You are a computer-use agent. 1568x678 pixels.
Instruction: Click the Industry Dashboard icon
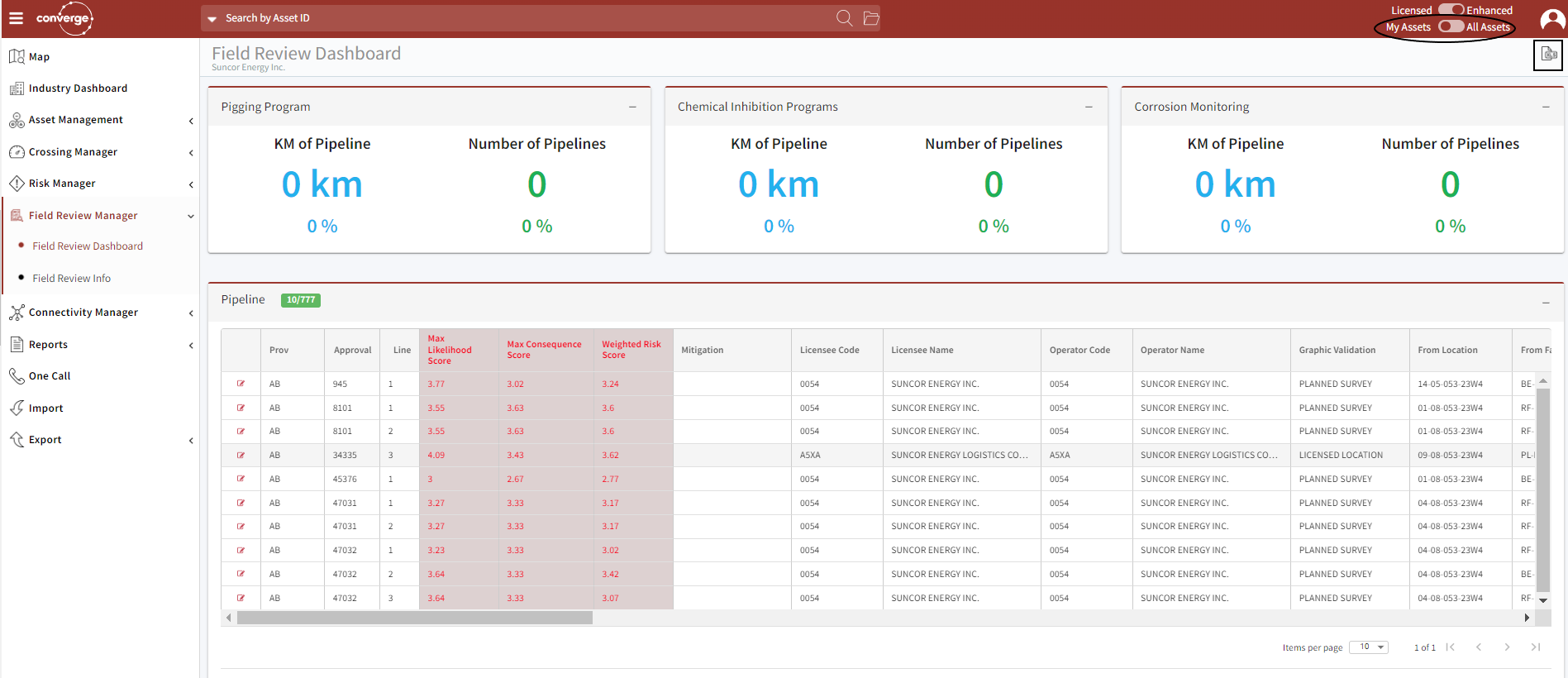coord(17,88)
